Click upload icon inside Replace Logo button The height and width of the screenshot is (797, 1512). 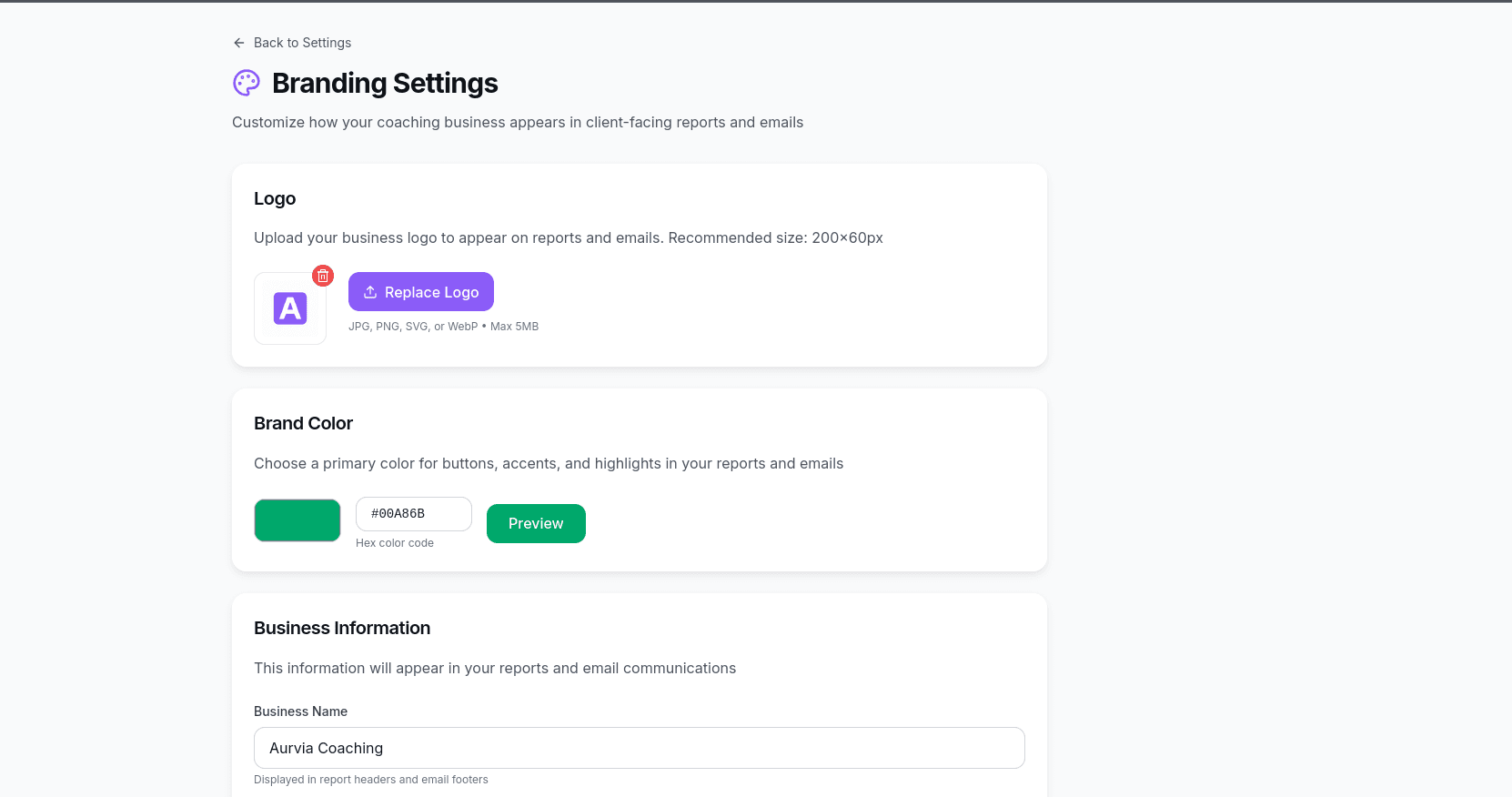tap(370, 292)
